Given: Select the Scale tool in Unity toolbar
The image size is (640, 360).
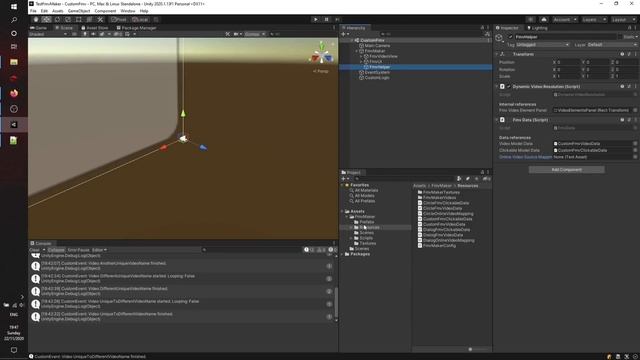Looking at the screenshot, I should click(x=68, y=20).
